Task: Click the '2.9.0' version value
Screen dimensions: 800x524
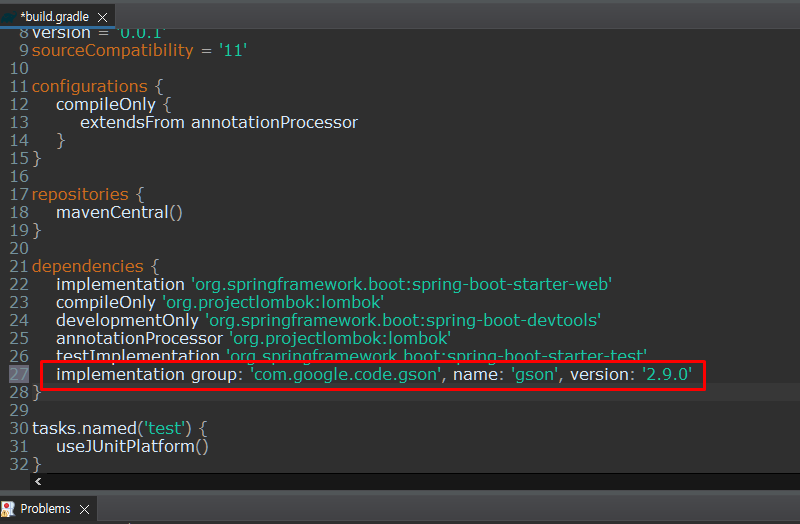Action: [x=667, y=375]
